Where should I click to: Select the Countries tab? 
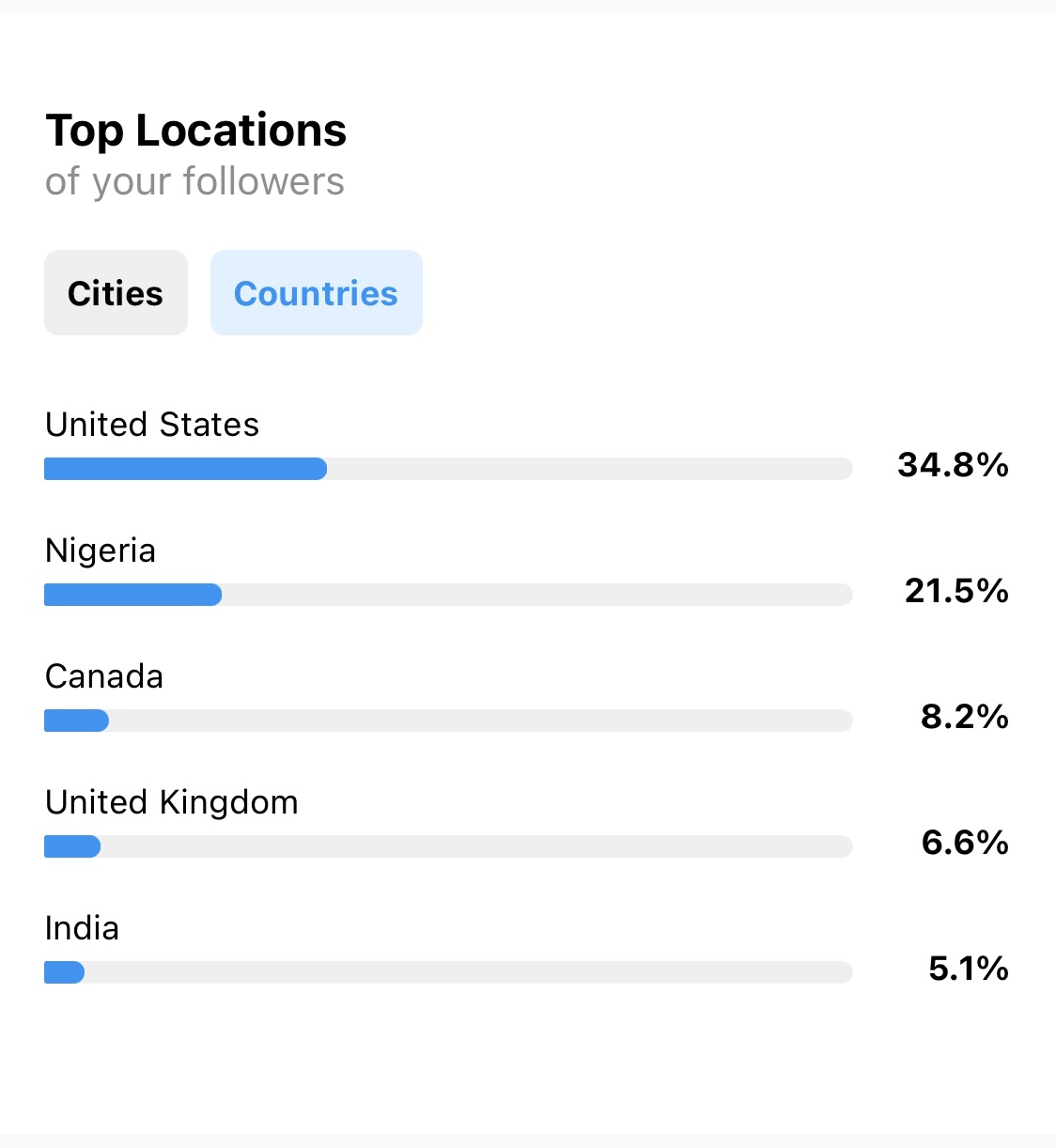317,293
